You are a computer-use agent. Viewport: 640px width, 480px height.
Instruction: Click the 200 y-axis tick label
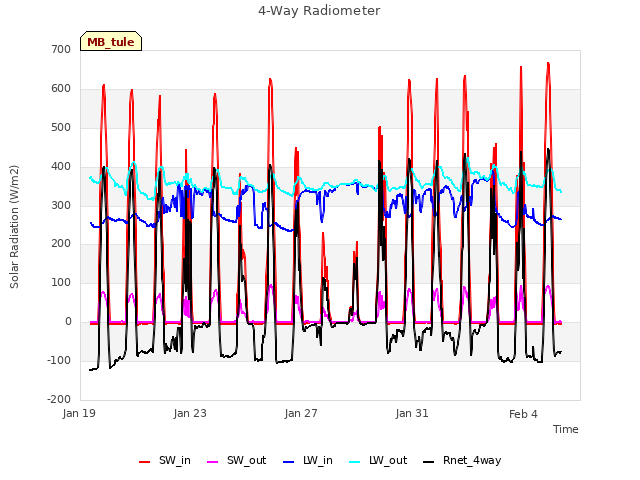(61, 244)
